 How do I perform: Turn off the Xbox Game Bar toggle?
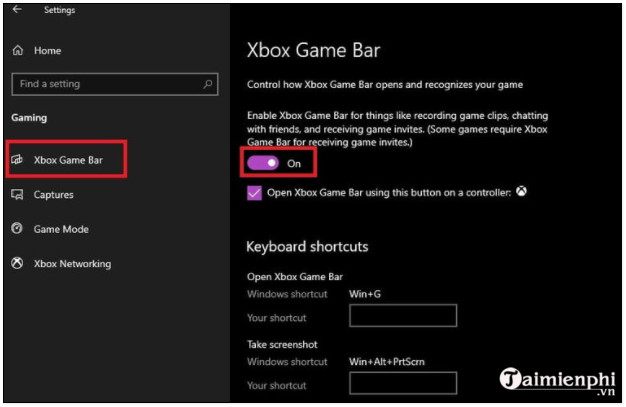pos(263,162)
